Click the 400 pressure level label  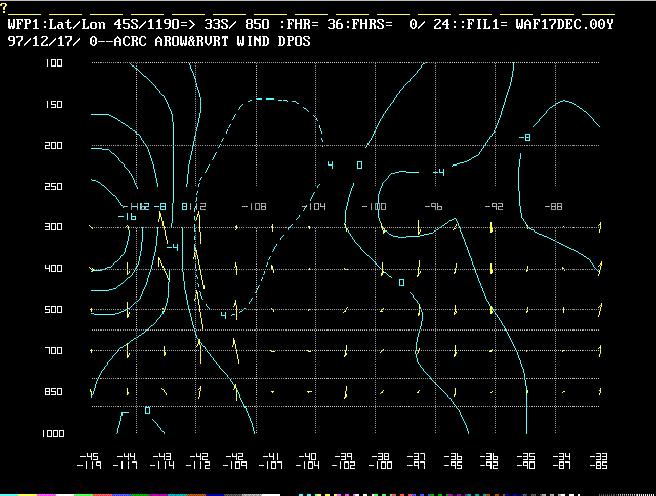[54, 268]
